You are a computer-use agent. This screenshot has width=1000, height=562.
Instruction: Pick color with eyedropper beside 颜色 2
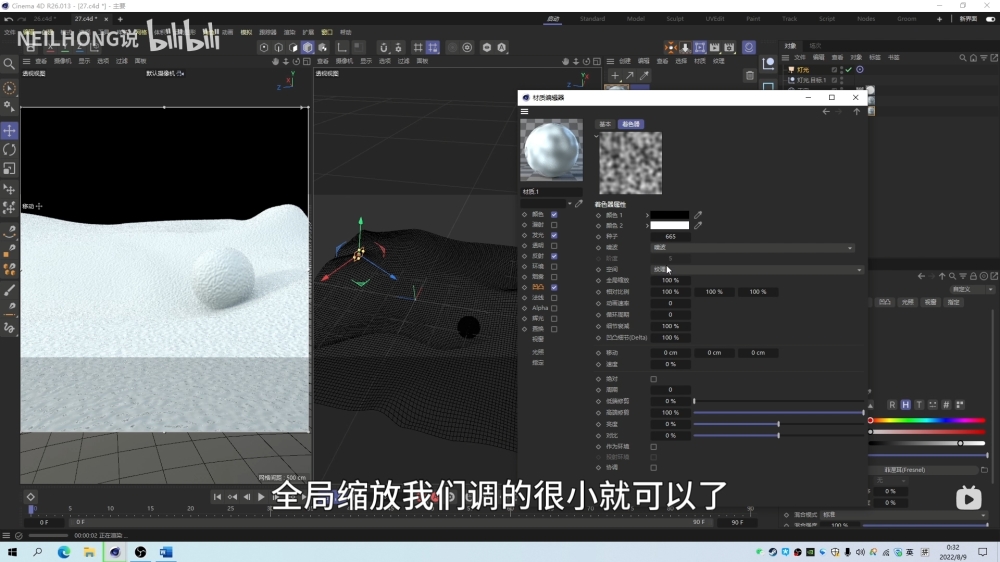pos(698,225)
